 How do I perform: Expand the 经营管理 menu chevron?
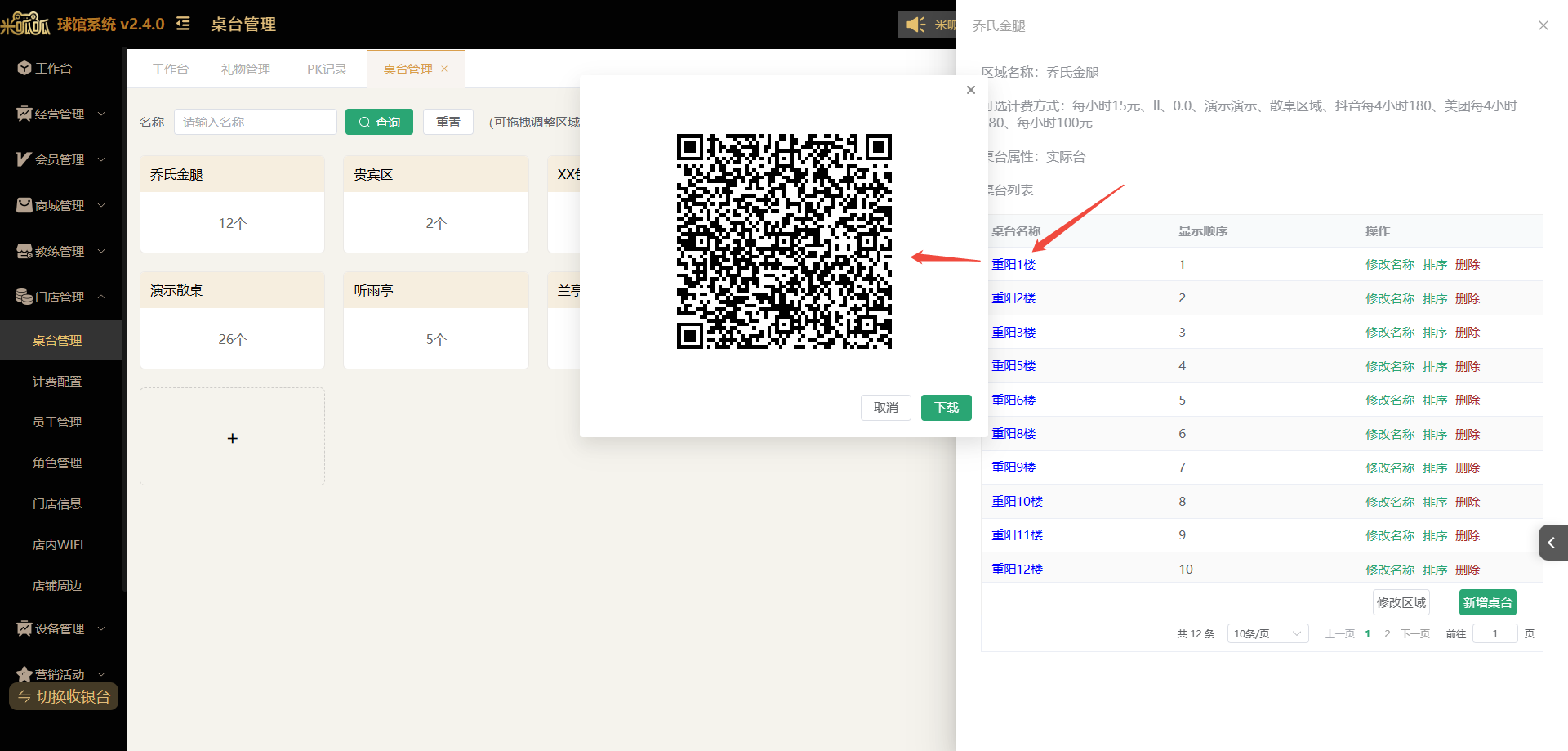coord(101,114)
